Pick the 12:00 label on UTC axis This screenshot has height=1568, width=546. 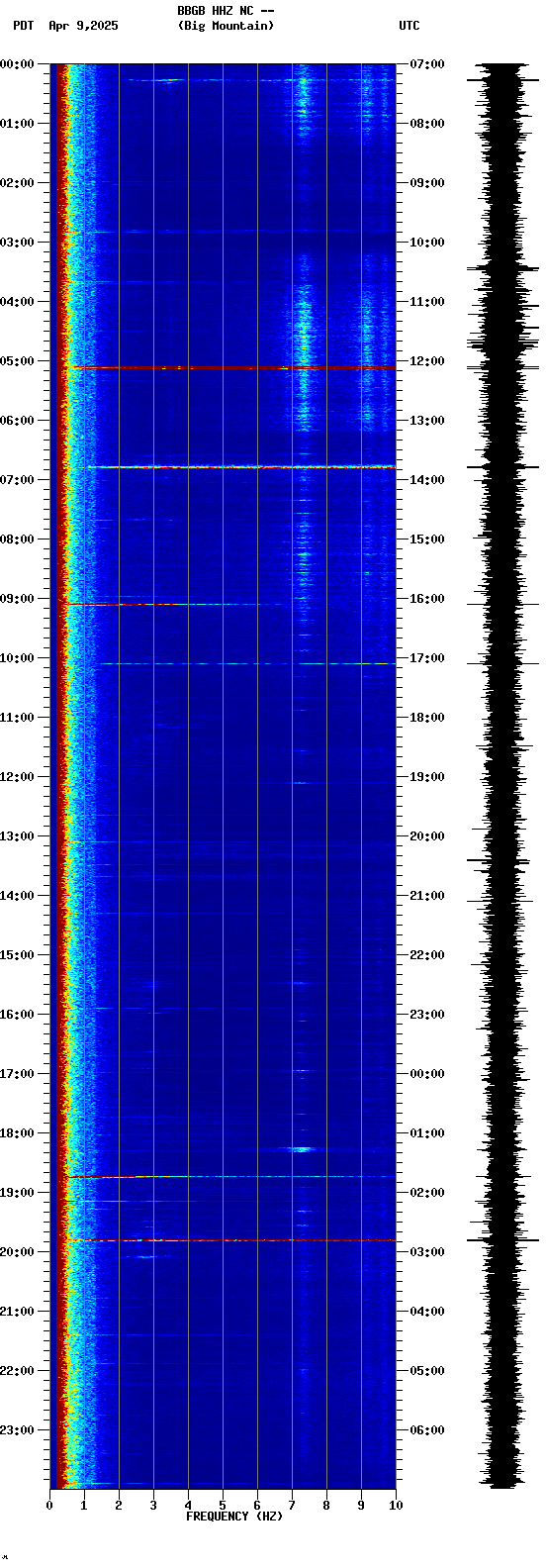(427, 361)
